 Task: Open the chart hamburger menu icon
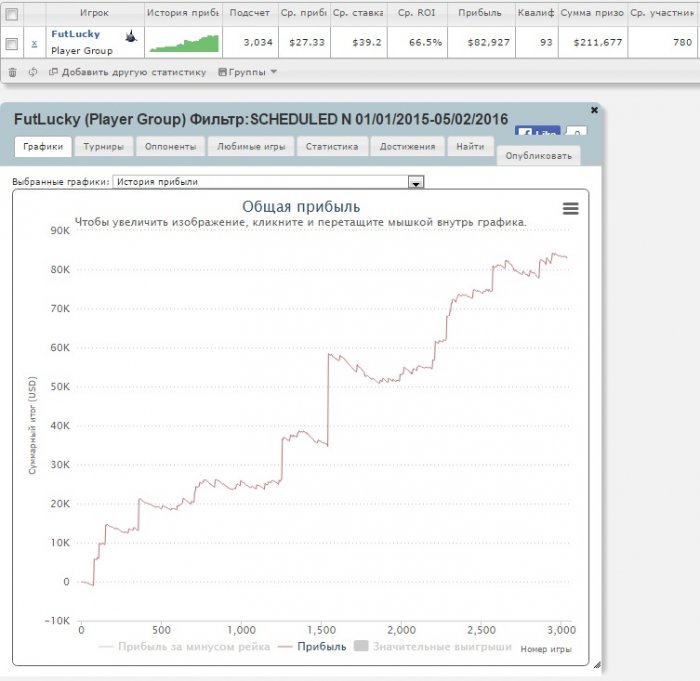pyautogui.click(x=571, y=209)
